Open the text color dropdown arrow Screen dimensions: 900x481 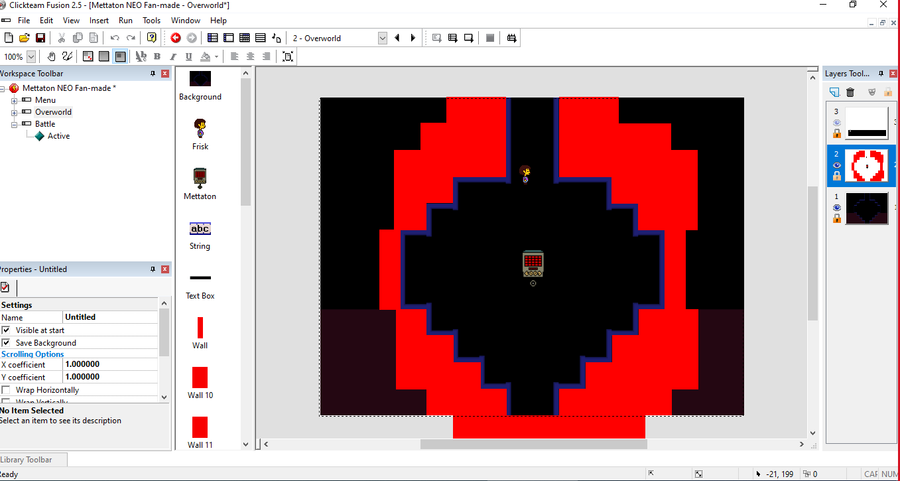[x=216, y=56]
